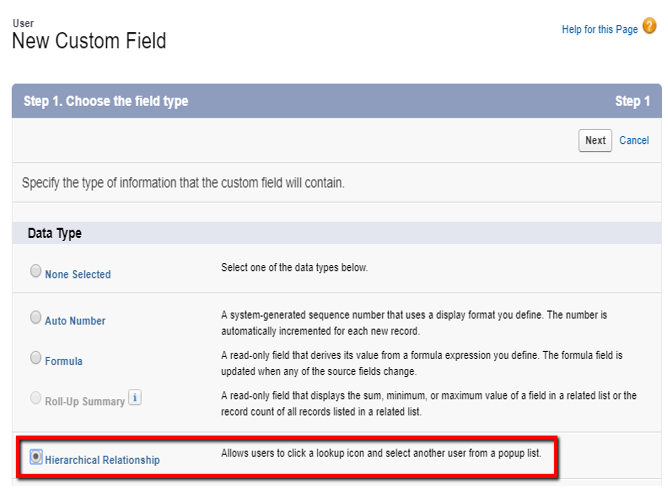Click the Roll-Up Summary label text
Viewport: 668px width, 493px height.
85,401
